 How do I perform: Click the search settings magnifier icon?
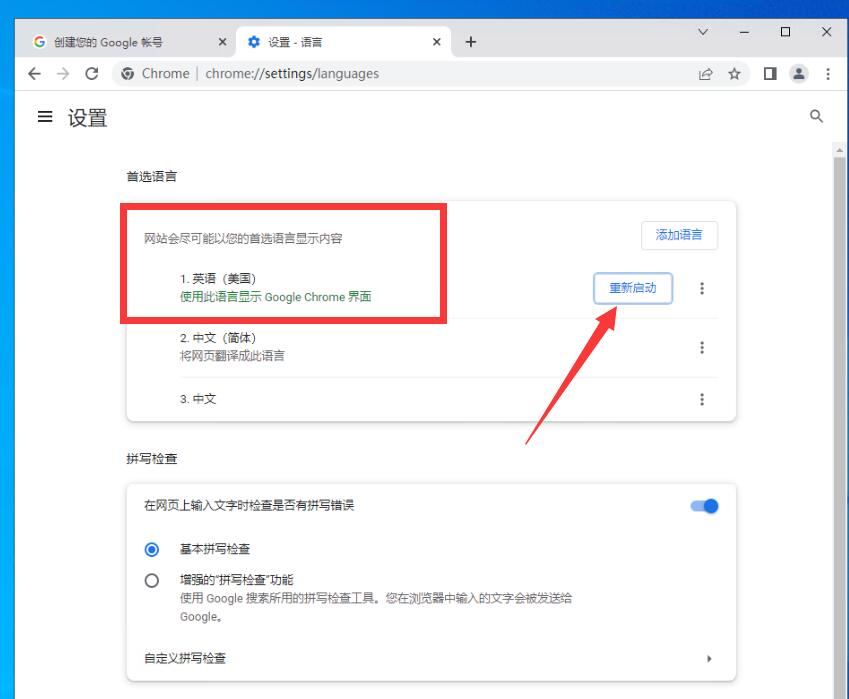click(816, 117)
